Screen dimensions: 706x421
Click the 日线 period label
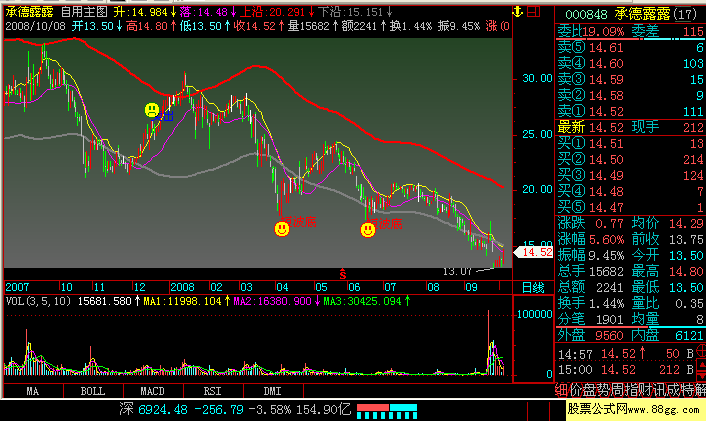[533, 287]
